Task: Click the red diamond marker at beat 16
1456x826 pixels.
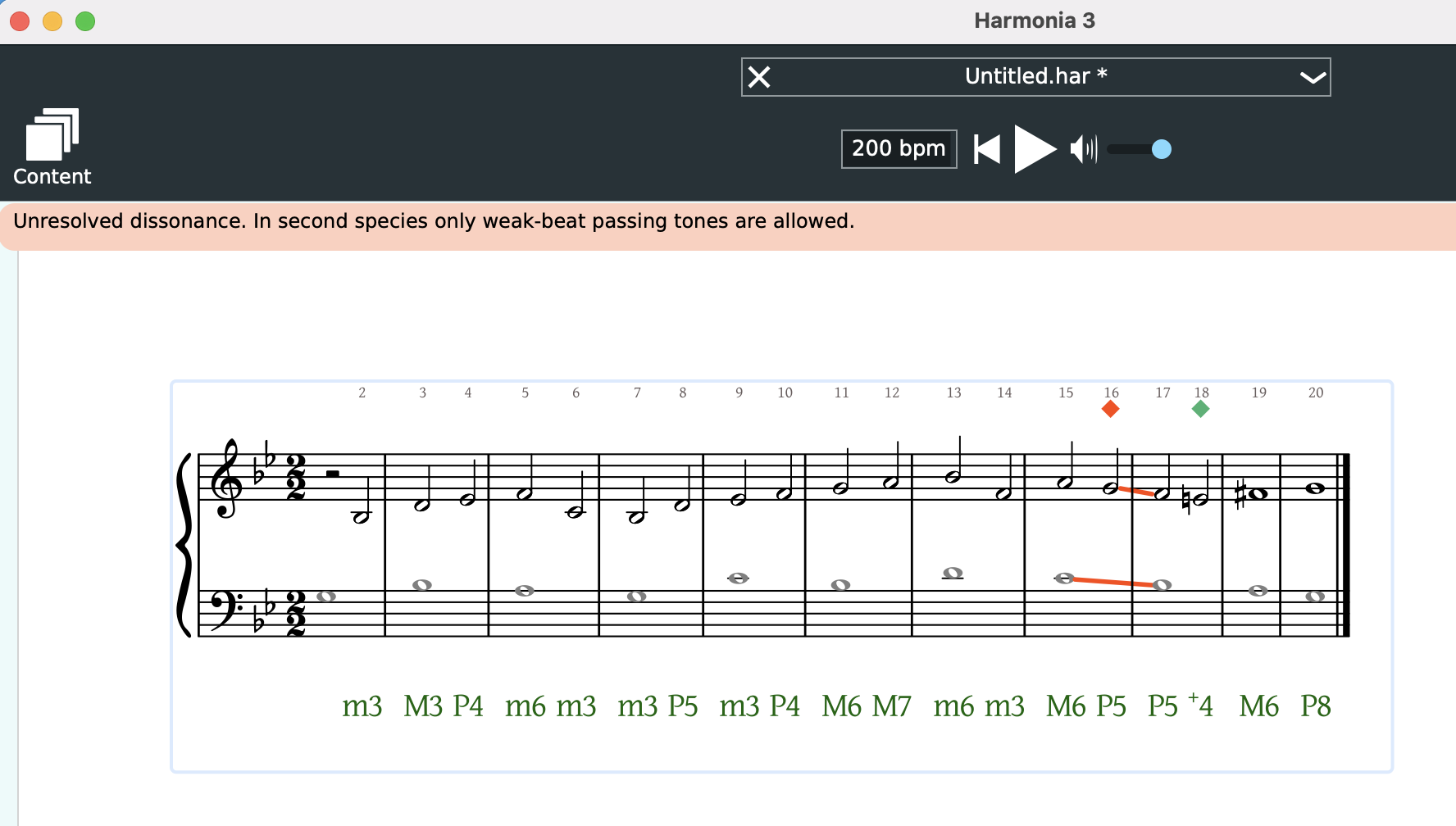Action: click(x=1111, y=409)
